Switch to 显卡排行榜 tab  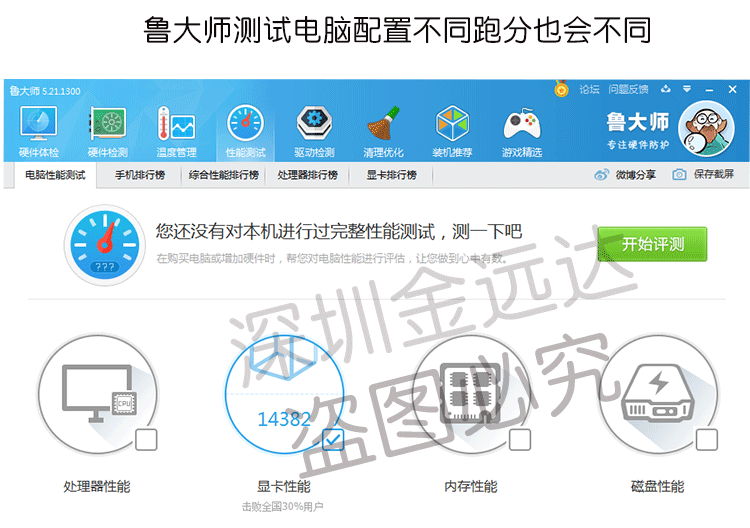pos(391,175)
